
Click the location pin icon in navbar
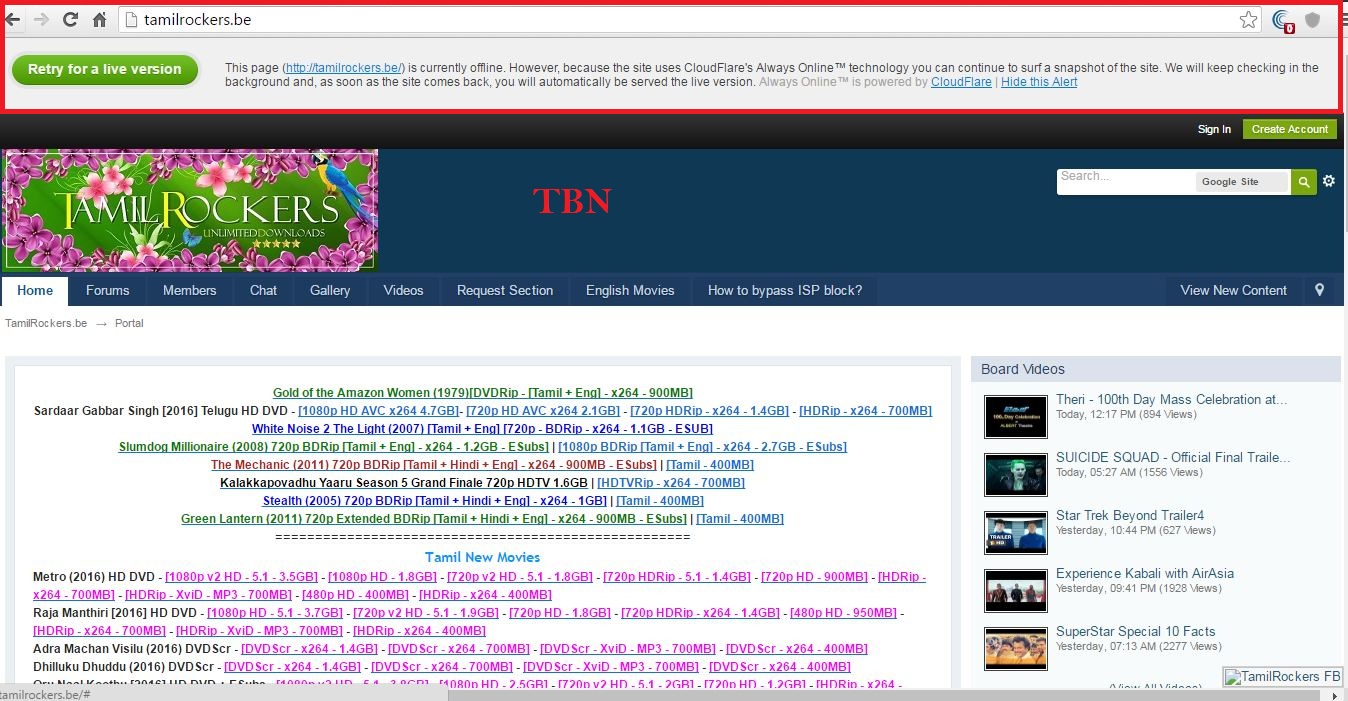coord(1319,290)
